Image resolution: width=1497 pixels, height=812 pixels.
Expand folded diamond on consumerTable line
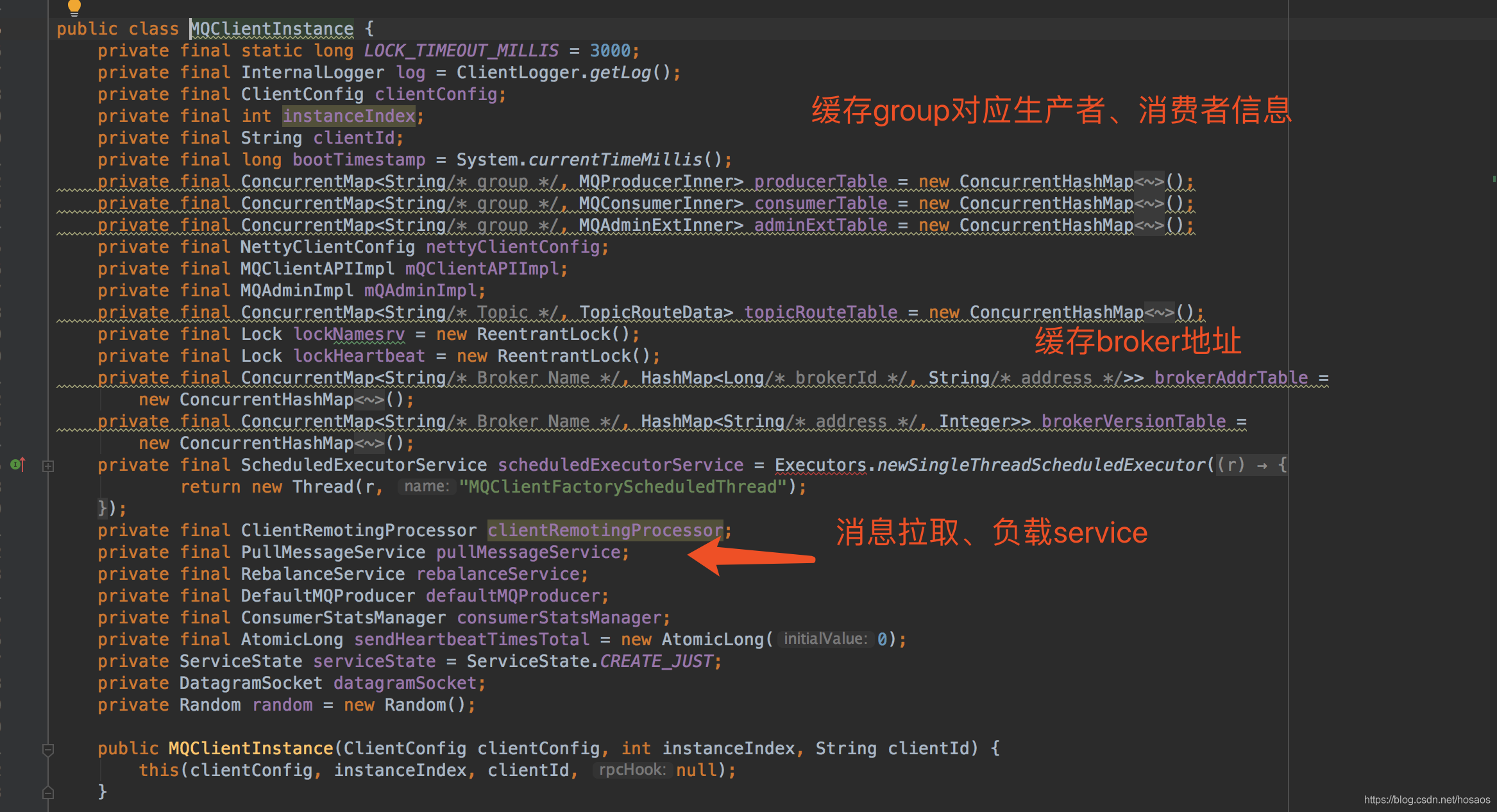(1149, 204)
